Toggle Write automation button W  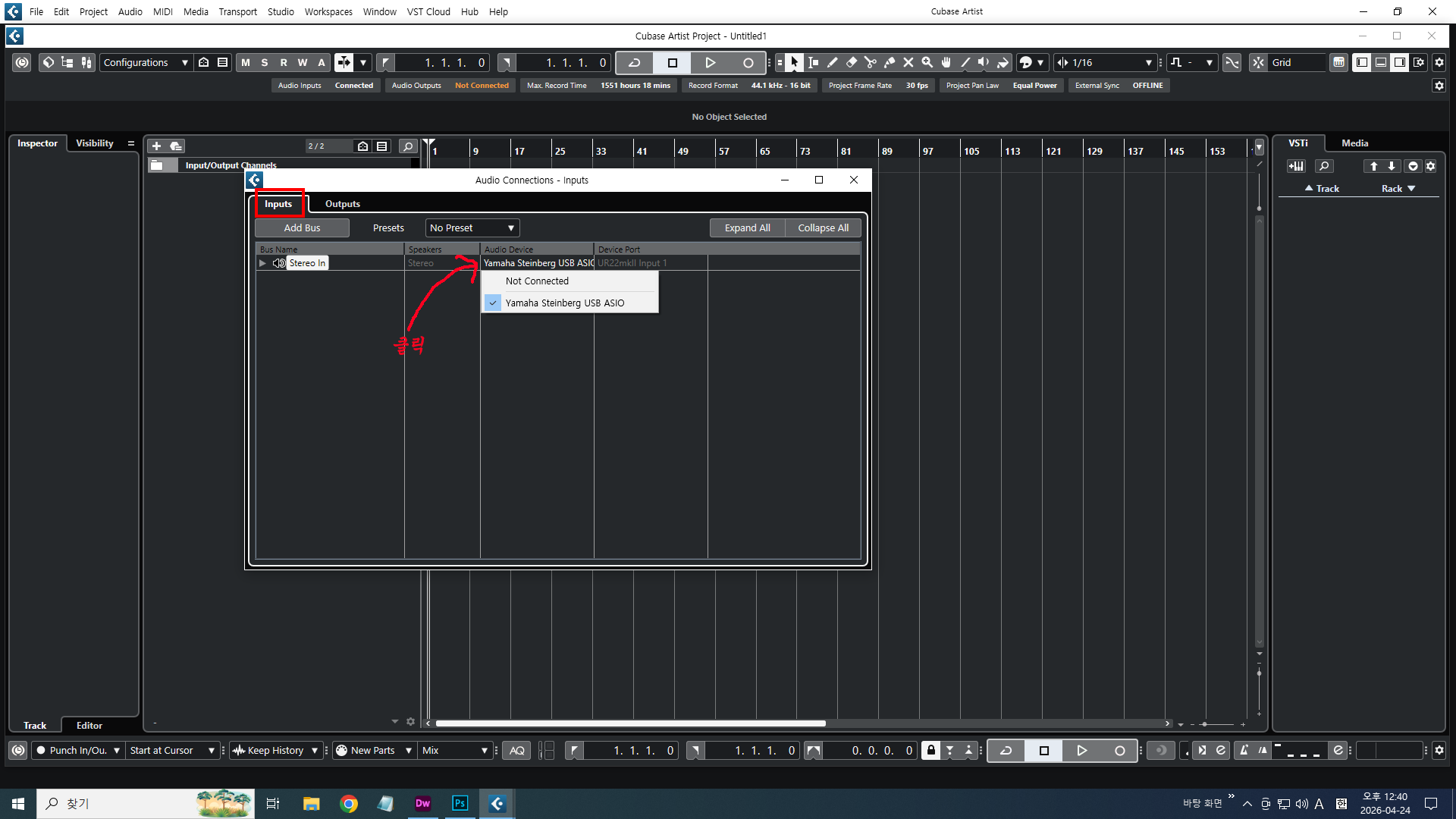[x=302, y=62]
